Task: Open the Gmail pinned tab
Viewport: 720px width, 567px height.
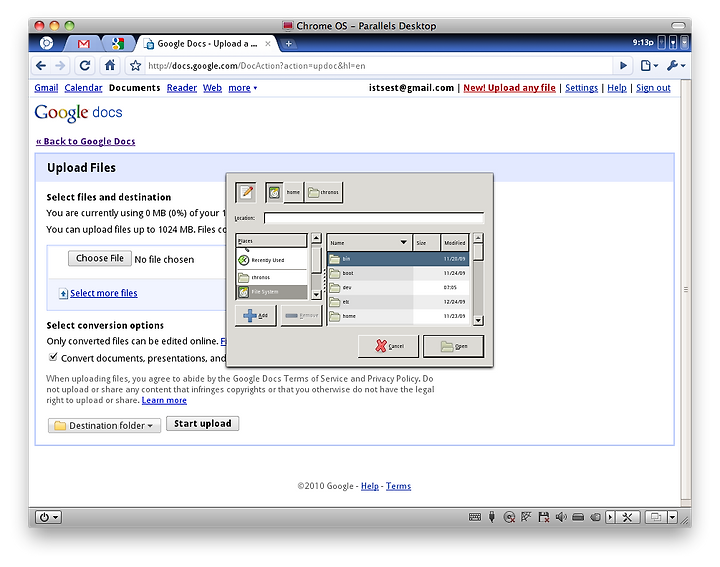Action: click(x=84, y=44)
